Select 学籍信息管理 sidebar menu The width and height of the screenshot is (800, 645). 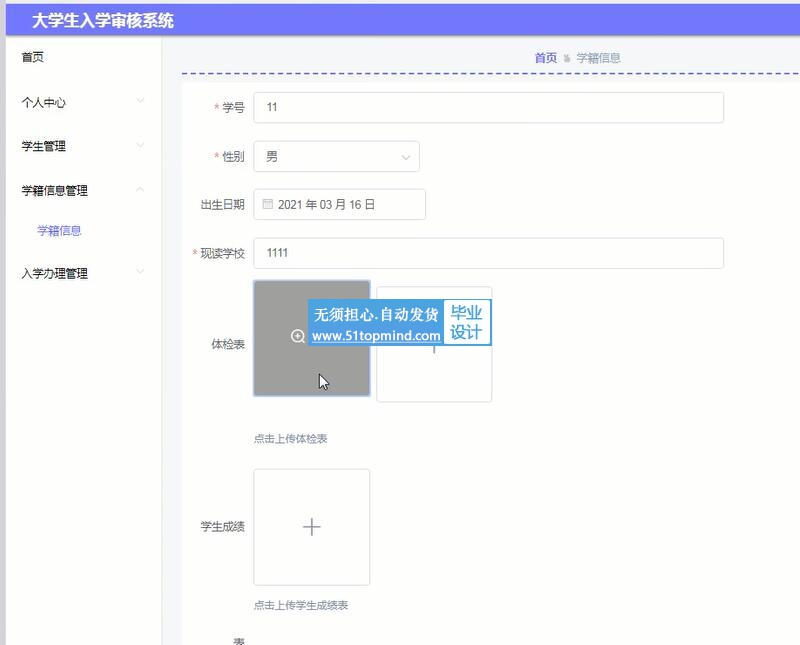[x=55, y=190]
